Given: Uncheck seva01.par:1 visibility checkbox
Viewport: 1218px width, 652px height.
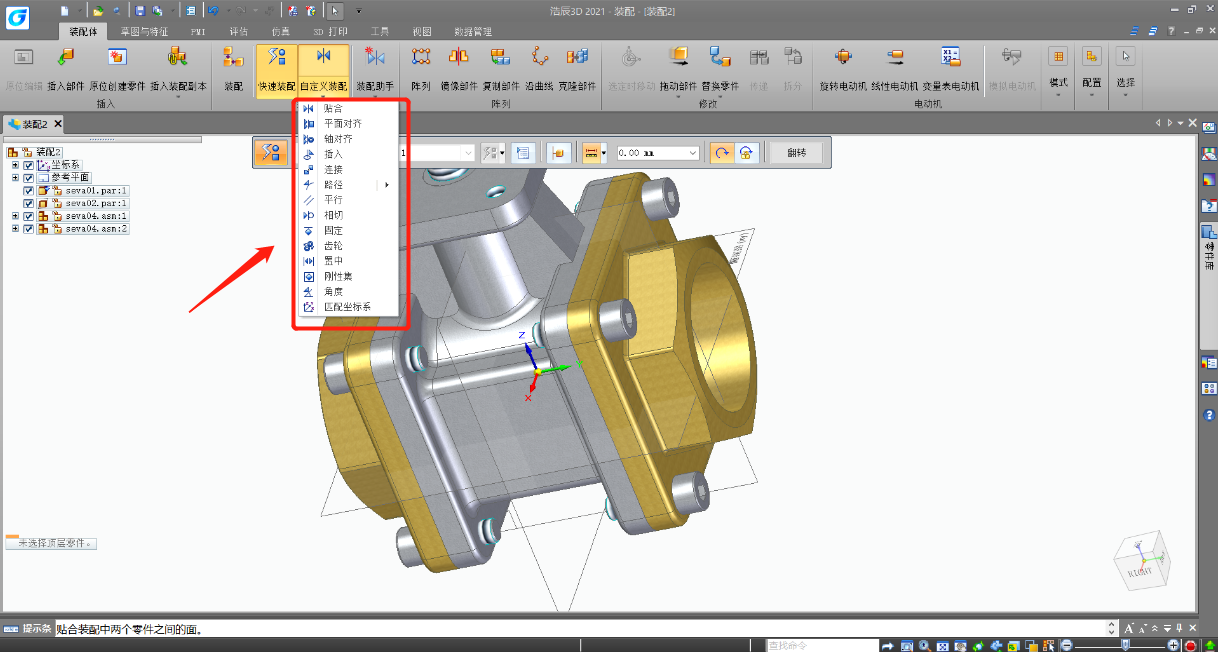Looking at the screenshot, I should point(29,190).
